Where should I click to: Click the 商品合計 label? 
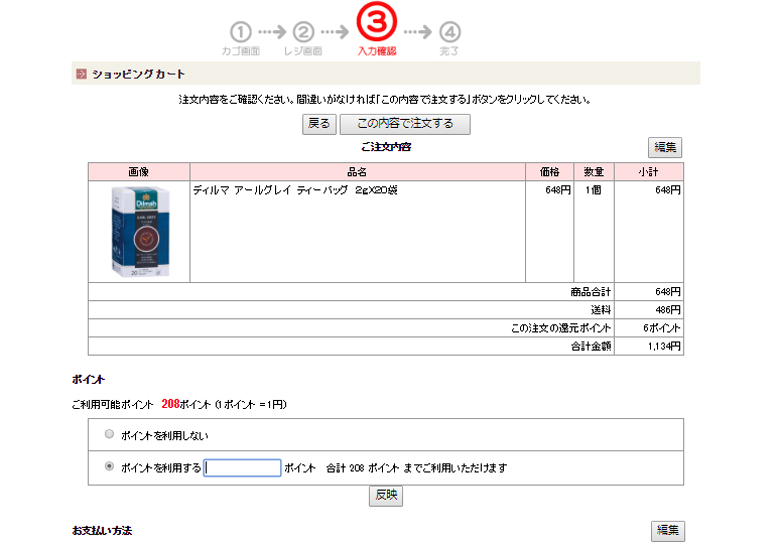point(590,292)
